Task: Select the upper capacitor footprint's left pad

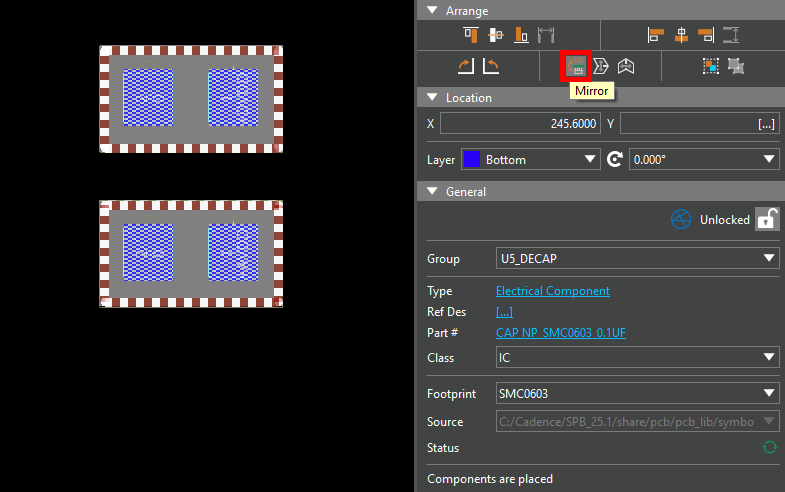Action: (148, 98)
